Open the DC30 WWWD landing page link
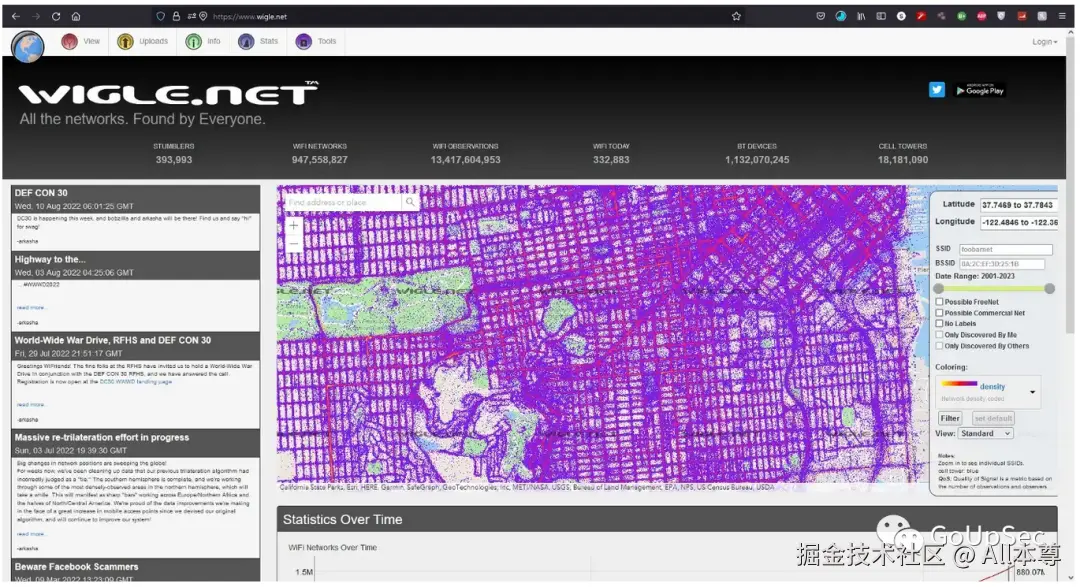Viewport: 1080px width, 587px height. [x=136, y=381]
